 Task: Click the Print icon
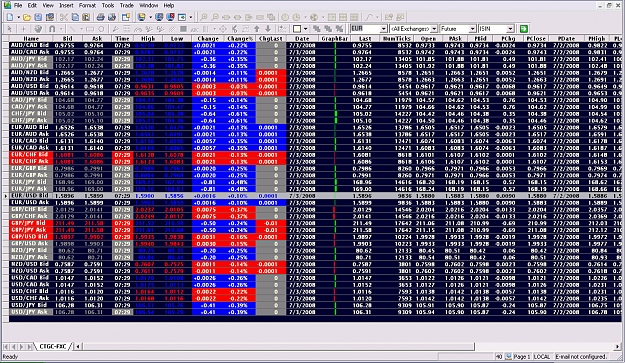(100, 17)
